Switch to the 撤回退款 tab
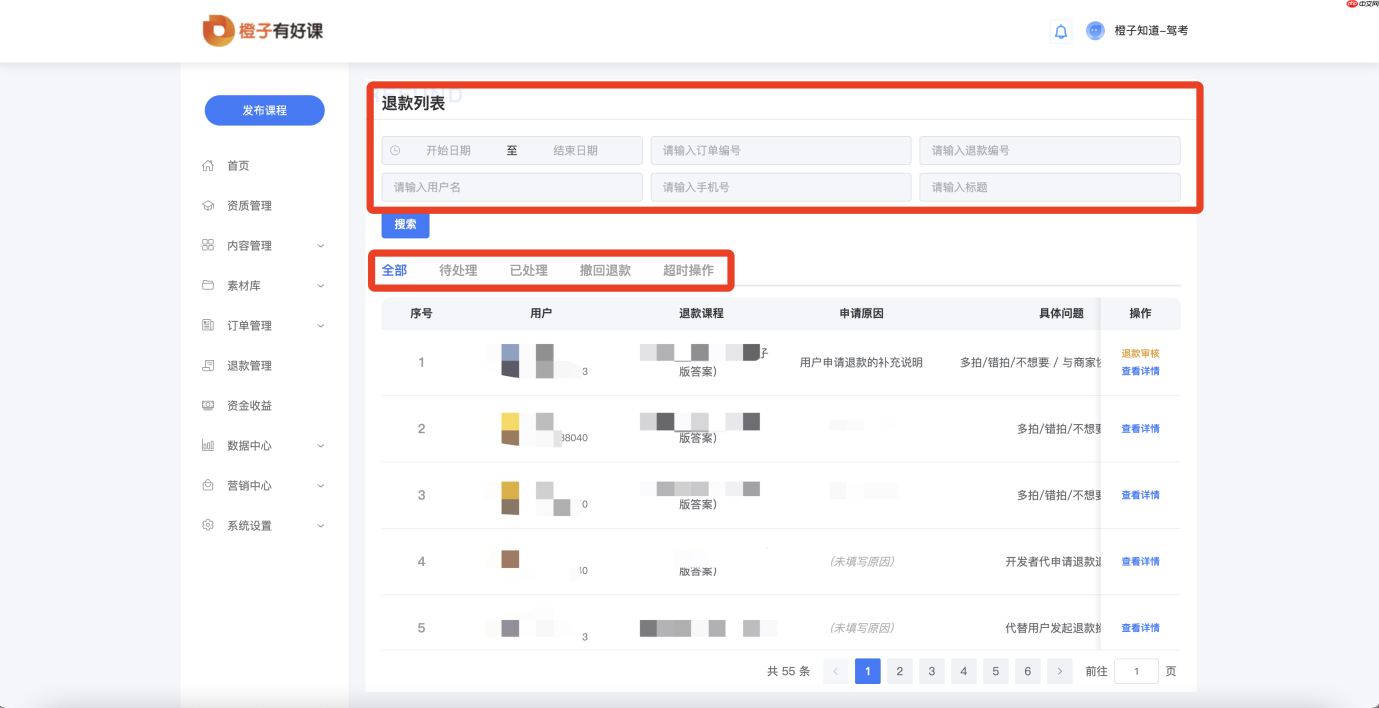Image resolution: width=1379 pixels, height=708 pixels. tap(605, 270)
